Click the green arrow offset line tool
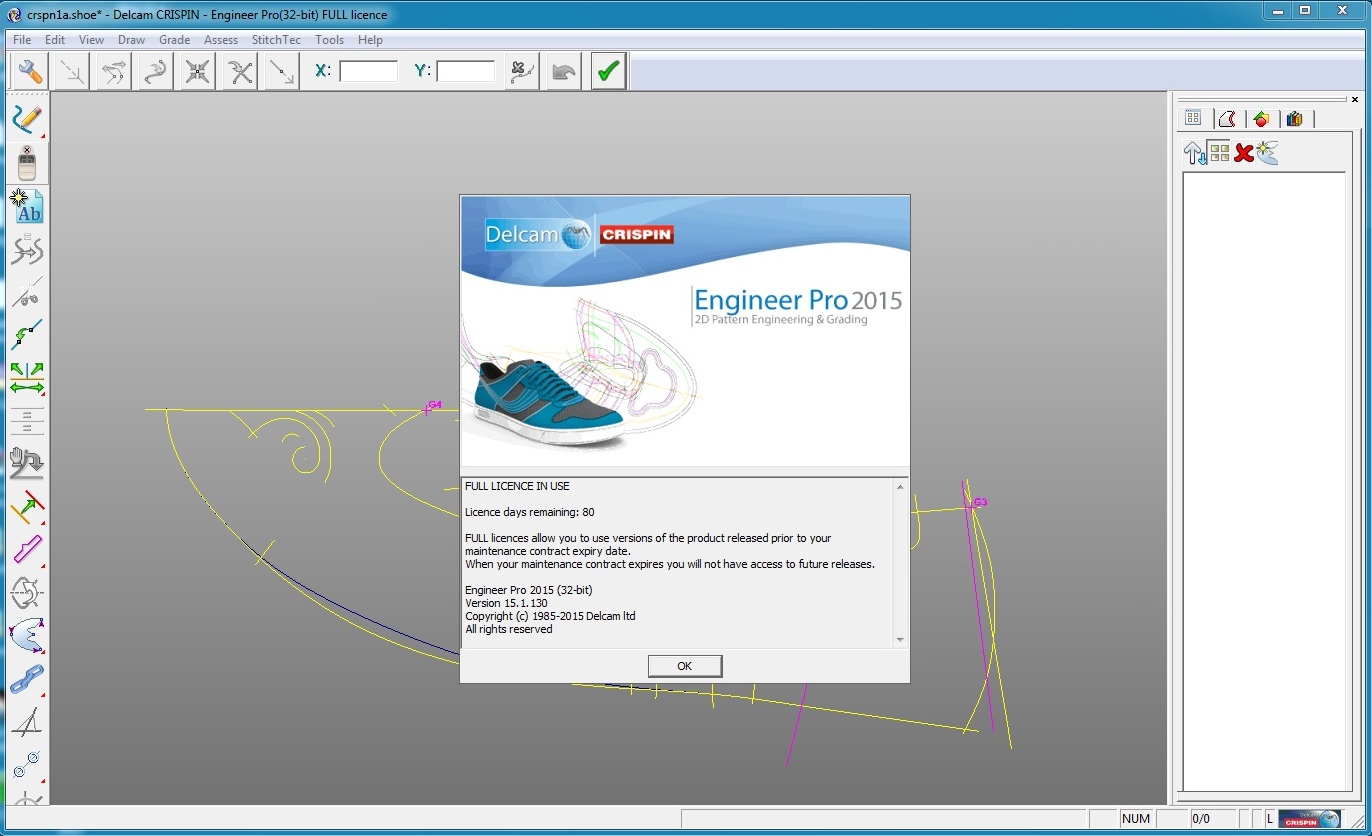This screenshot has height=836, width=1372. point(27,506)
